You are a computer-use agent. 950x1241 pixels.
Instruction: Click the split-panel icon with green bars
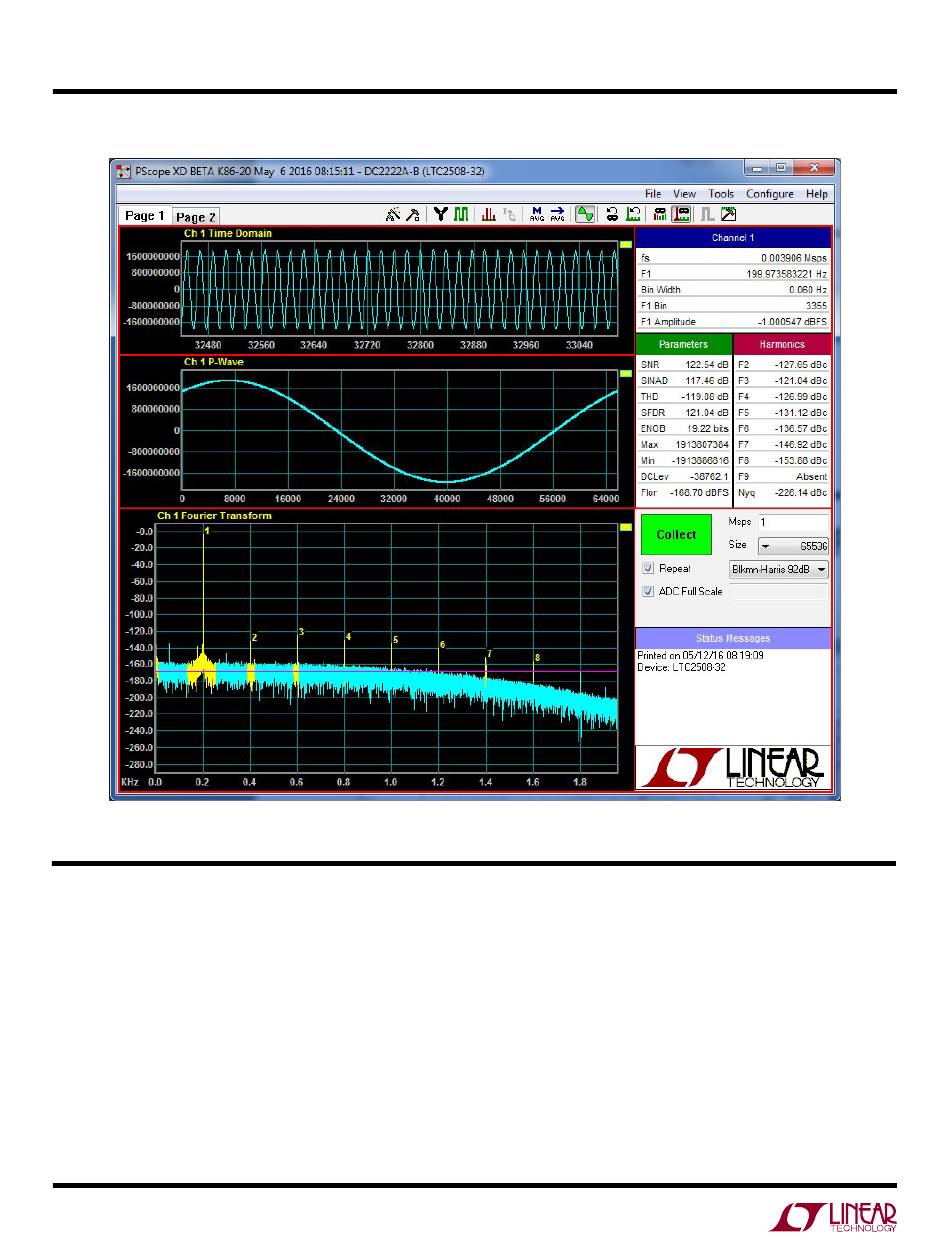(x=660, y=214)
